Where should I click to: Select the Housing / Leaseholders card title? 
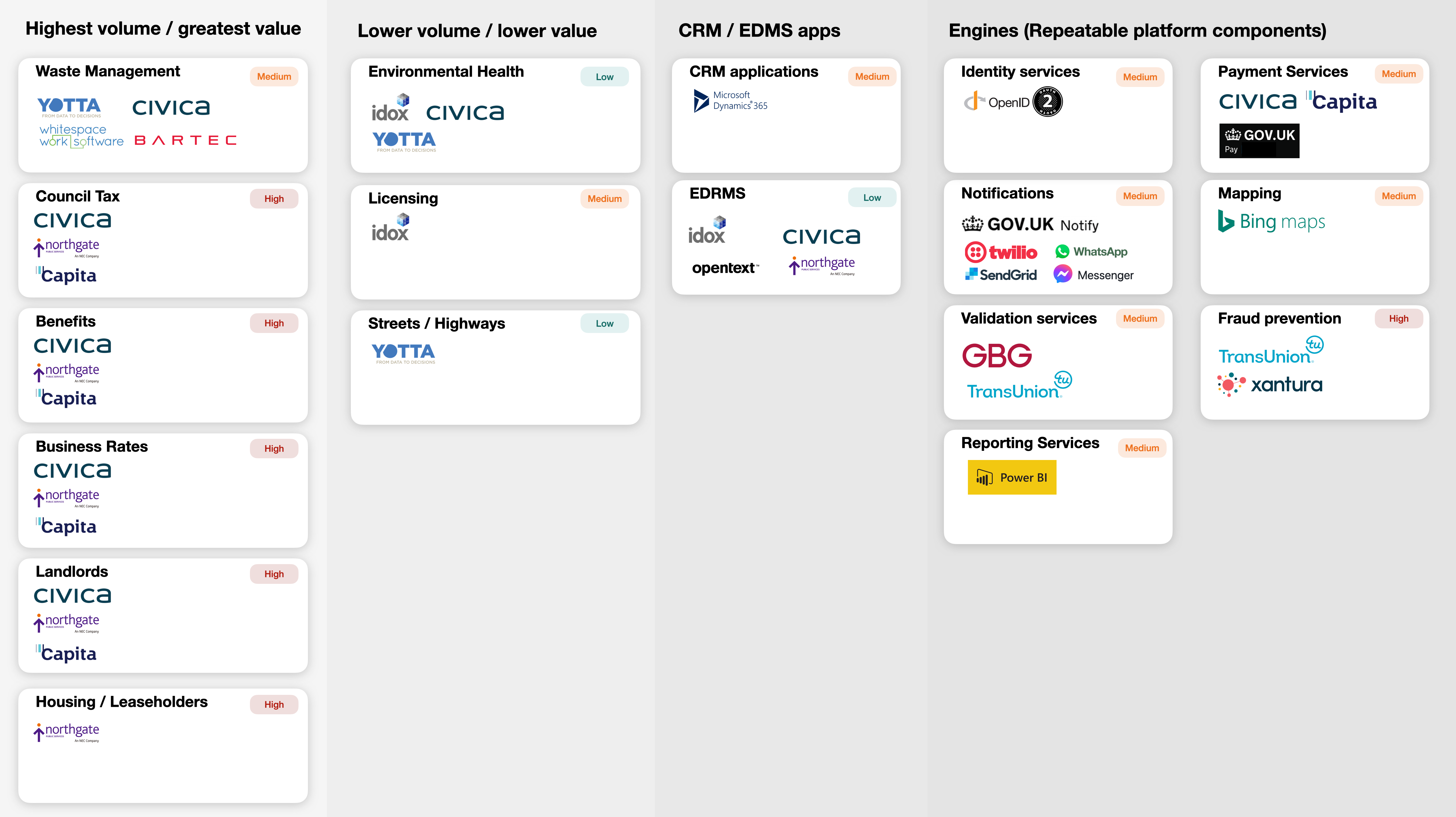122,702
